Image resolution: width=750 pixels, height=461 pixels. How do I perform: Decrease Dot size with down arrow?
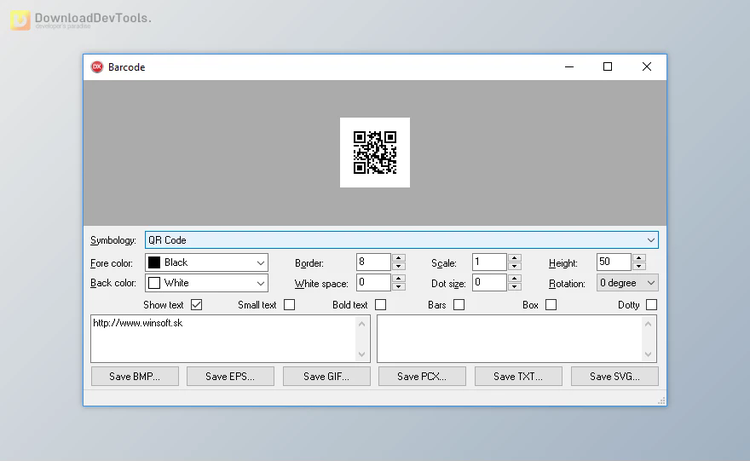coord(514,286)
